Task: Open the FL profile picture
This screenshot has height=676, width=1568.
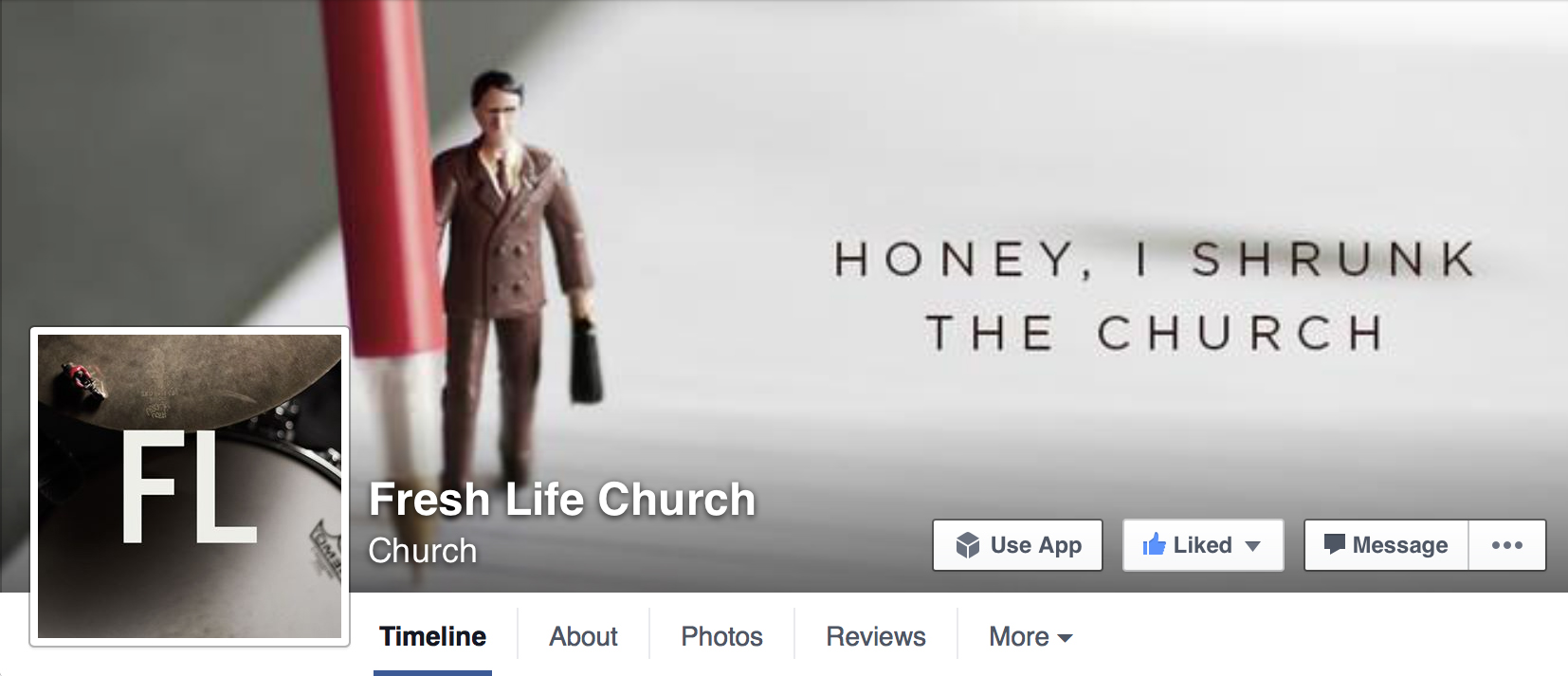Action: [x=190, y=486]
